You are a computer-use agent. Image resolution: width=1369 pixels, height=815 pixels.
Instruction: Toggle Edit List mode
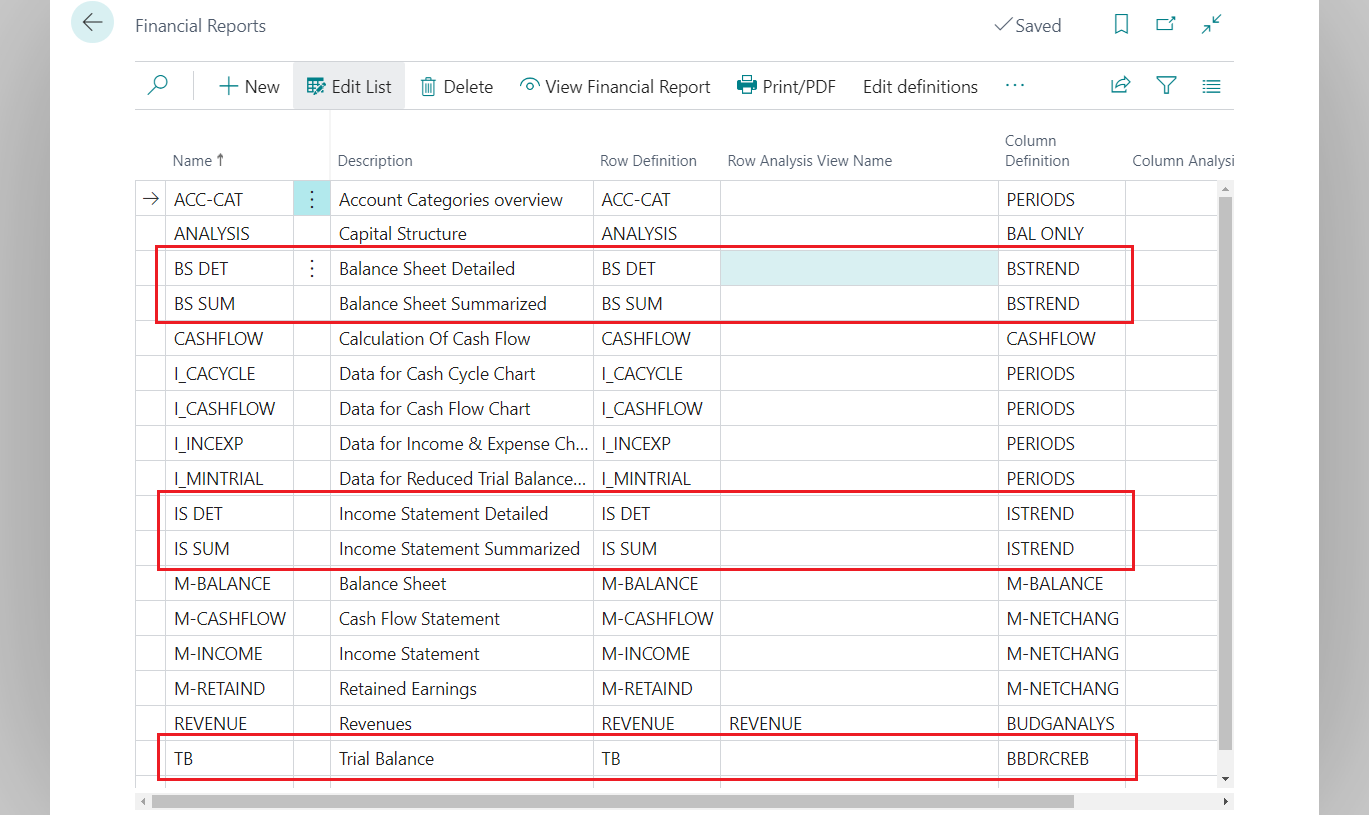(348, 86)
